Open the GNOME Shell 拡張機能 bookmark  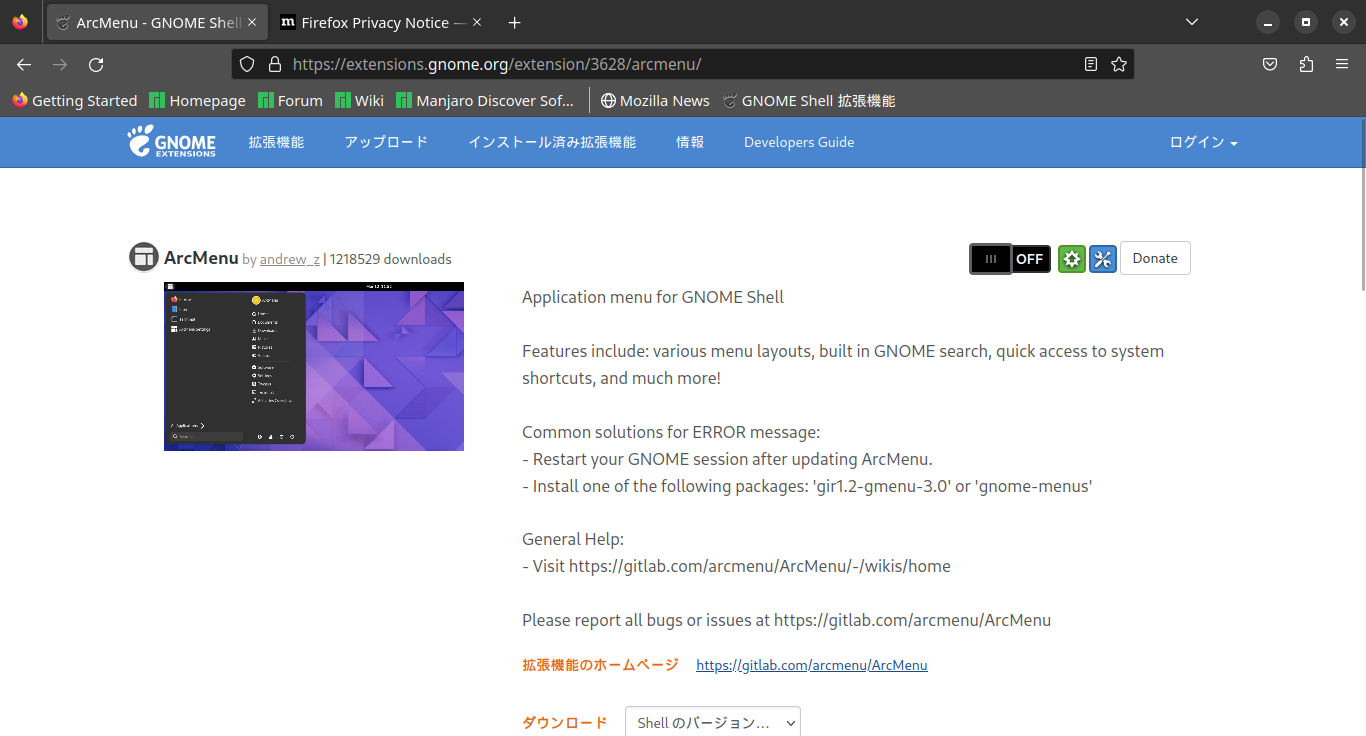(808, 100)
